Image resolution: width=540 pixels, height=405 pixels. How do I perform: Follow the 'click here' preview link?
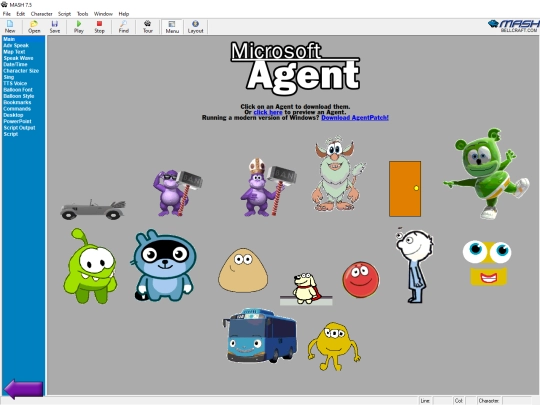coord(268,112)
